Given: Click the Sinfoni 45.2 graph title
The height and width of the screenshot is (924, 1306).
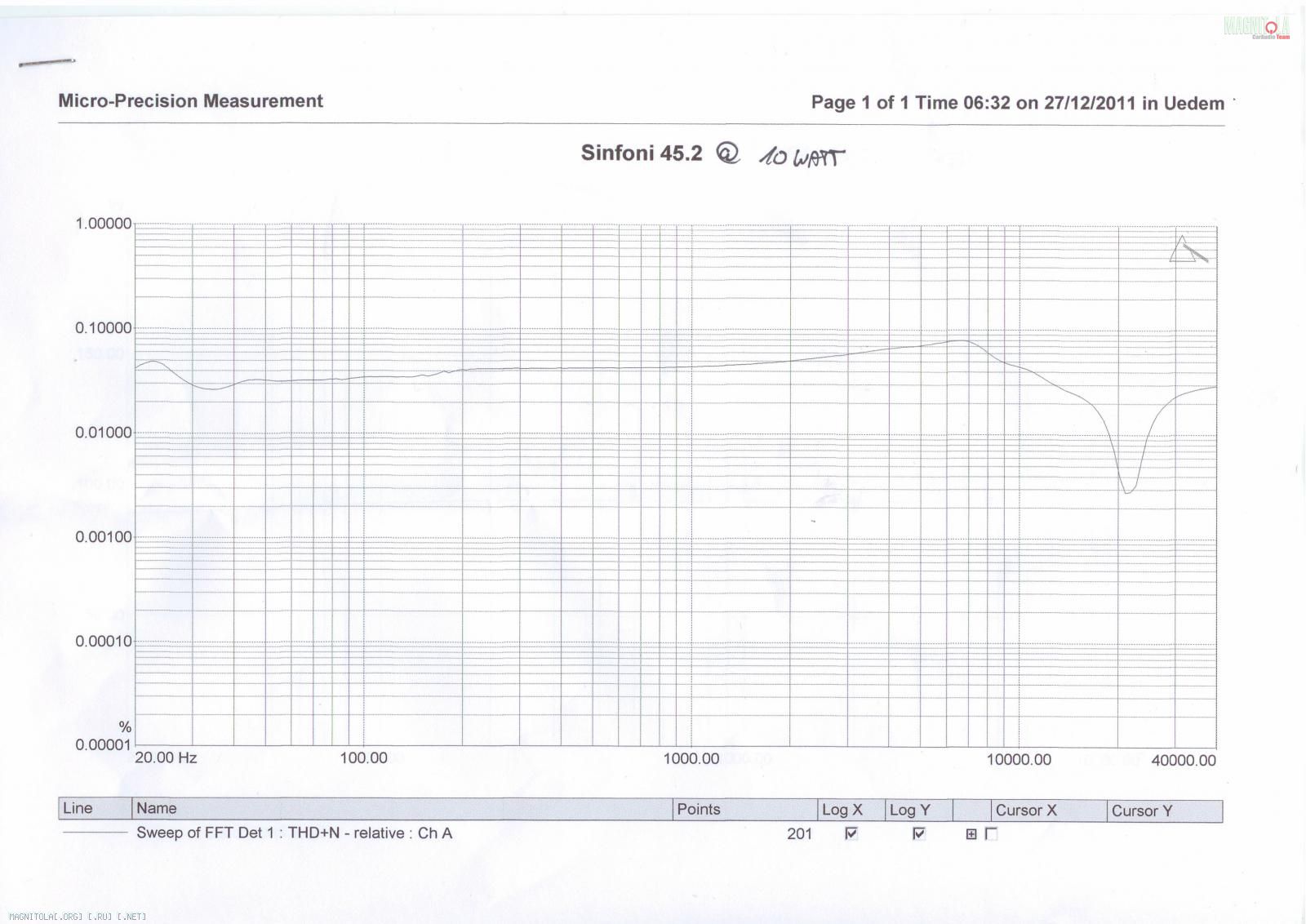Looking at the screenshot, I should click(641, 153).
